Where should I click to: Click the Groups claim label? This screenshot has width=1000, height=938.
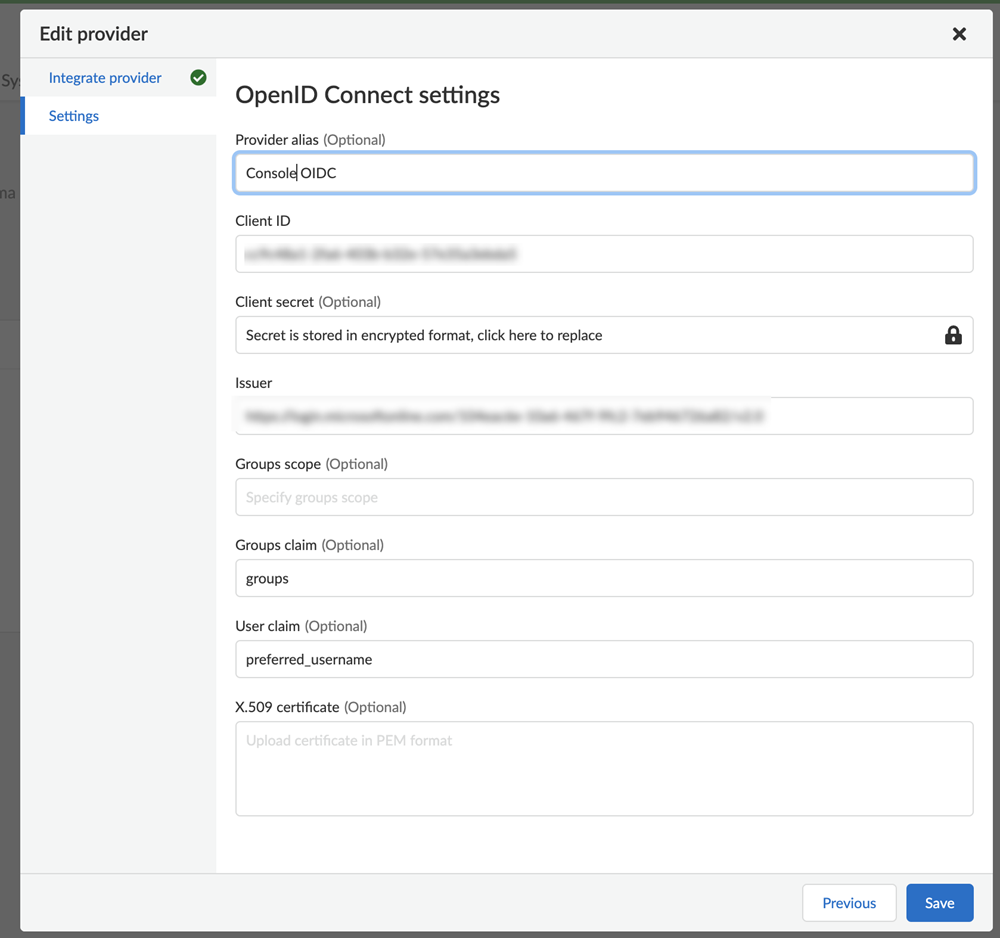276,545
